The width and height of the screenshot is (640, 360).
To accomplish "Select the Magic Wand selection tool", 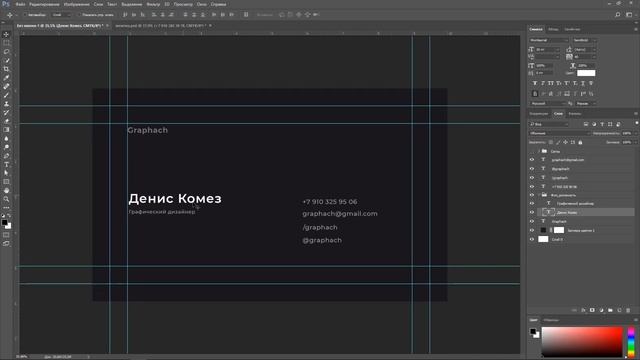I will pyautogui.click(x=6, y=60).
